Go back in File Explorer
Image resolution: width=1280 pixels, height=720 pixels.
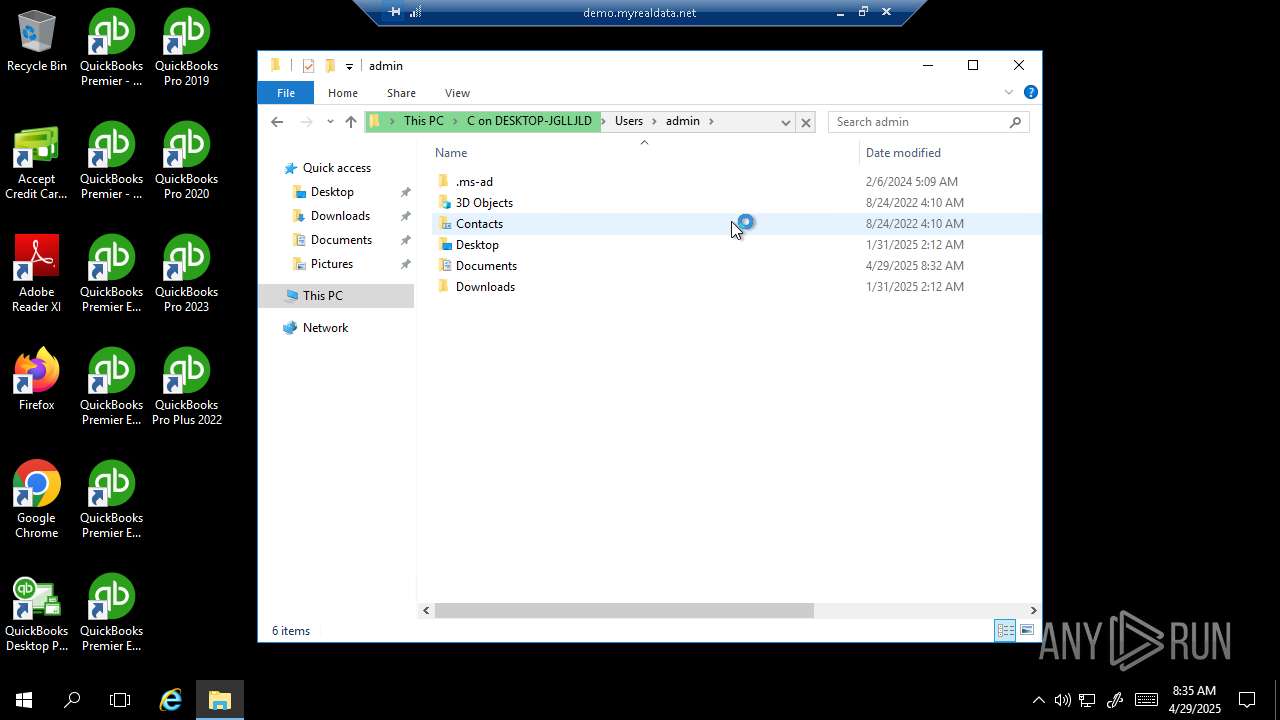277,122
